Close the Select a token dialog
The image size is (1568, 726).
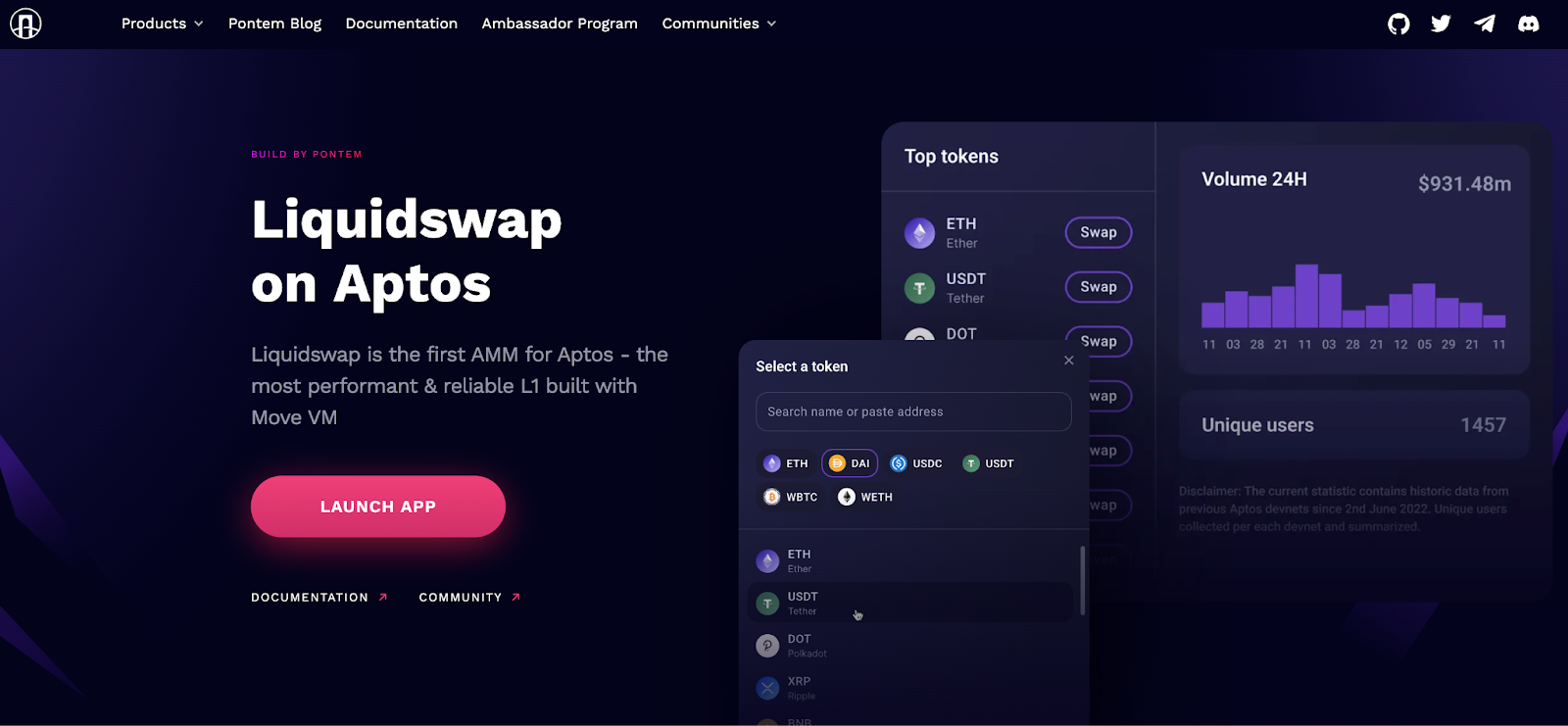(1069, 361)
